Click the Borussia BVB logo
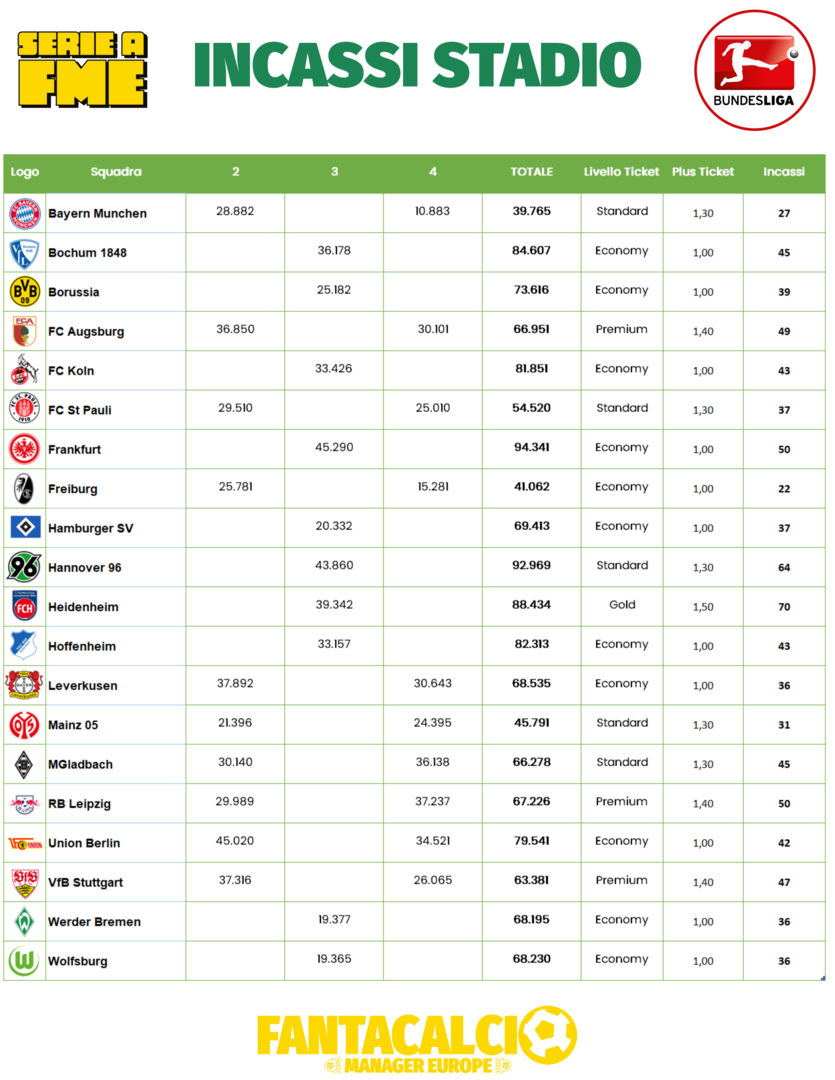 (24, 292)
